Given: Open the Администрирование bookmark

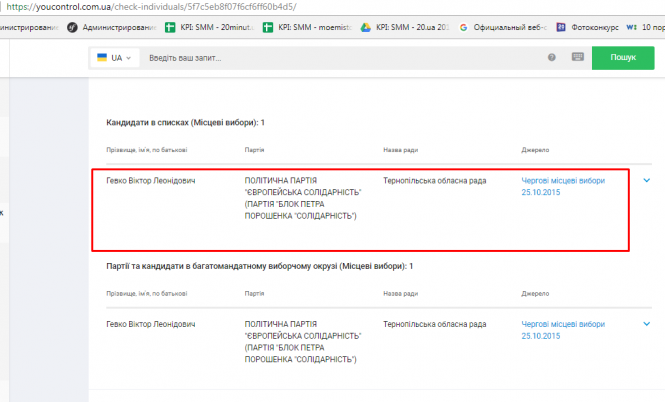Looking at the screenshot, I should coord(110,27).
